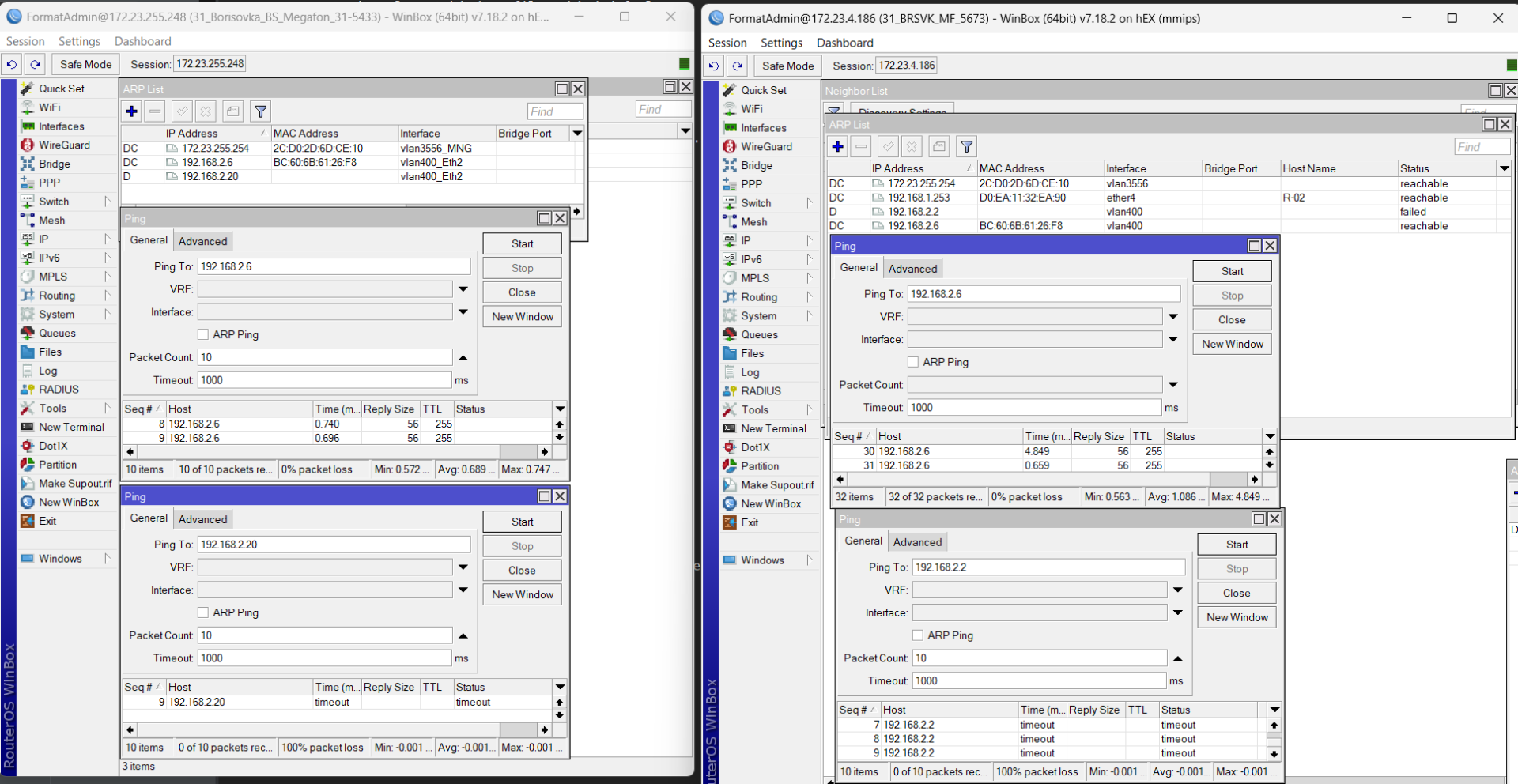This screenshot has height=784, width=1518.
Task: Open Dot1X in right window sidebar
Action: [755, 447]
